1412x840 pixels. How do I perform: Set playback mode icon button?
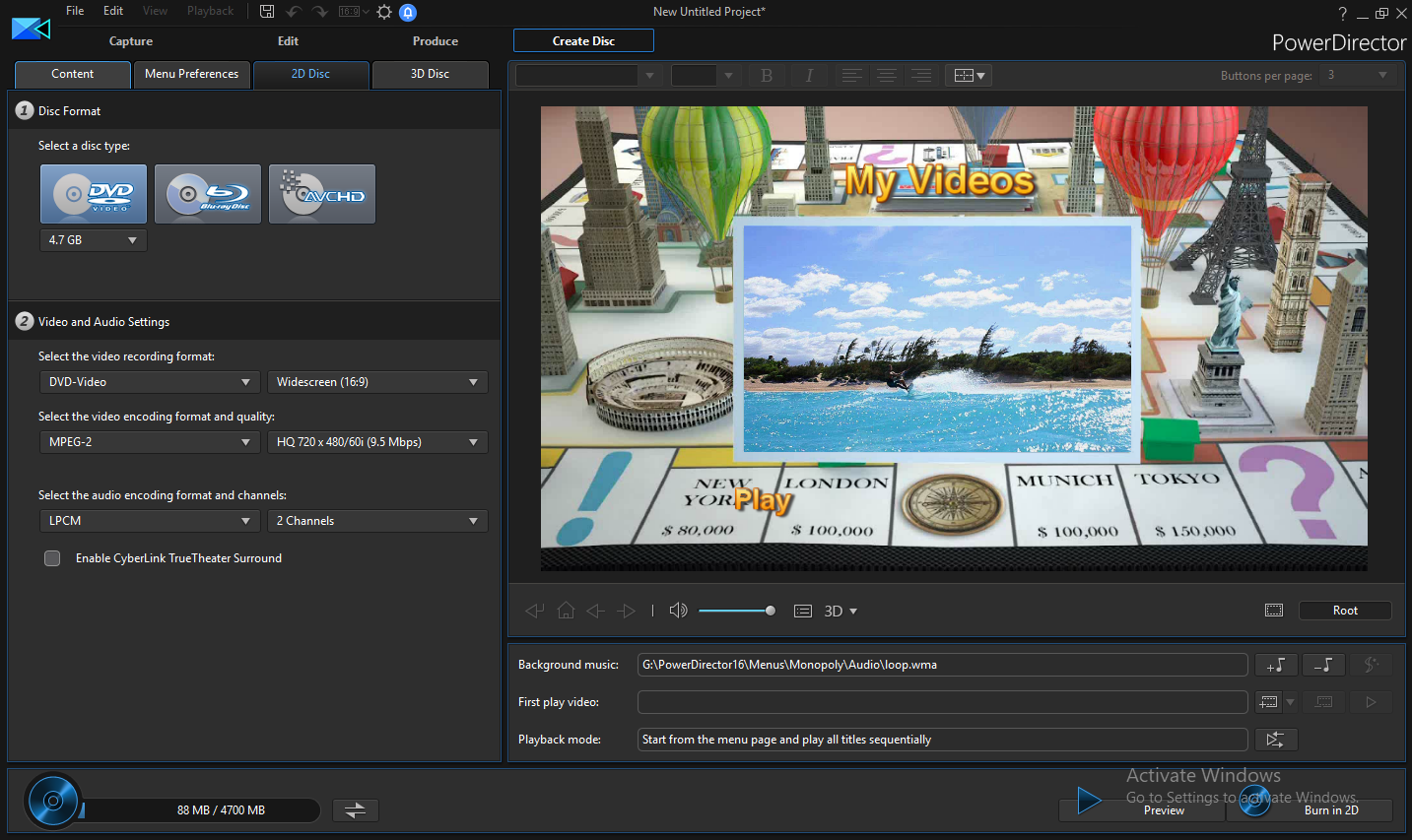click(x=1276, y=740)
